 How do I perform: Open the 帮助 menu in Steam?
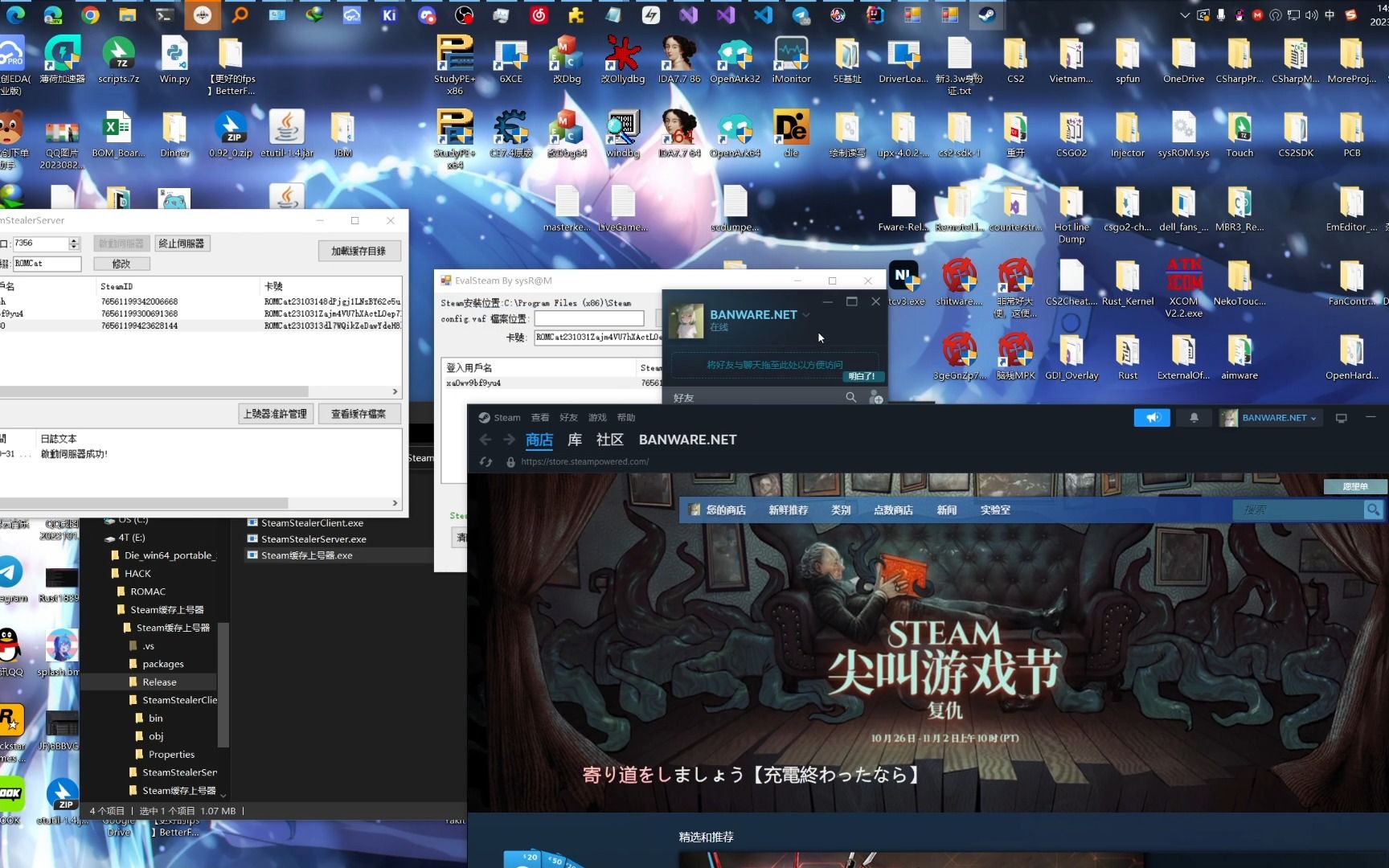pyautogui.click(x=626, y=418)
